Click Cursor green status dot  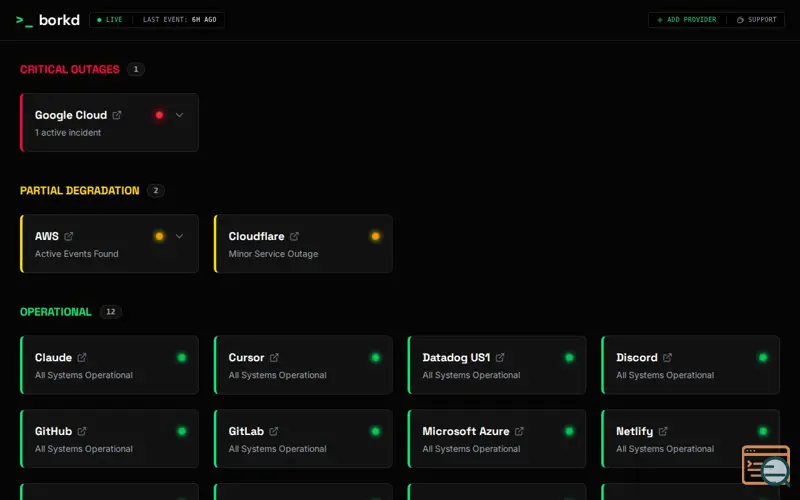point(376,358)
